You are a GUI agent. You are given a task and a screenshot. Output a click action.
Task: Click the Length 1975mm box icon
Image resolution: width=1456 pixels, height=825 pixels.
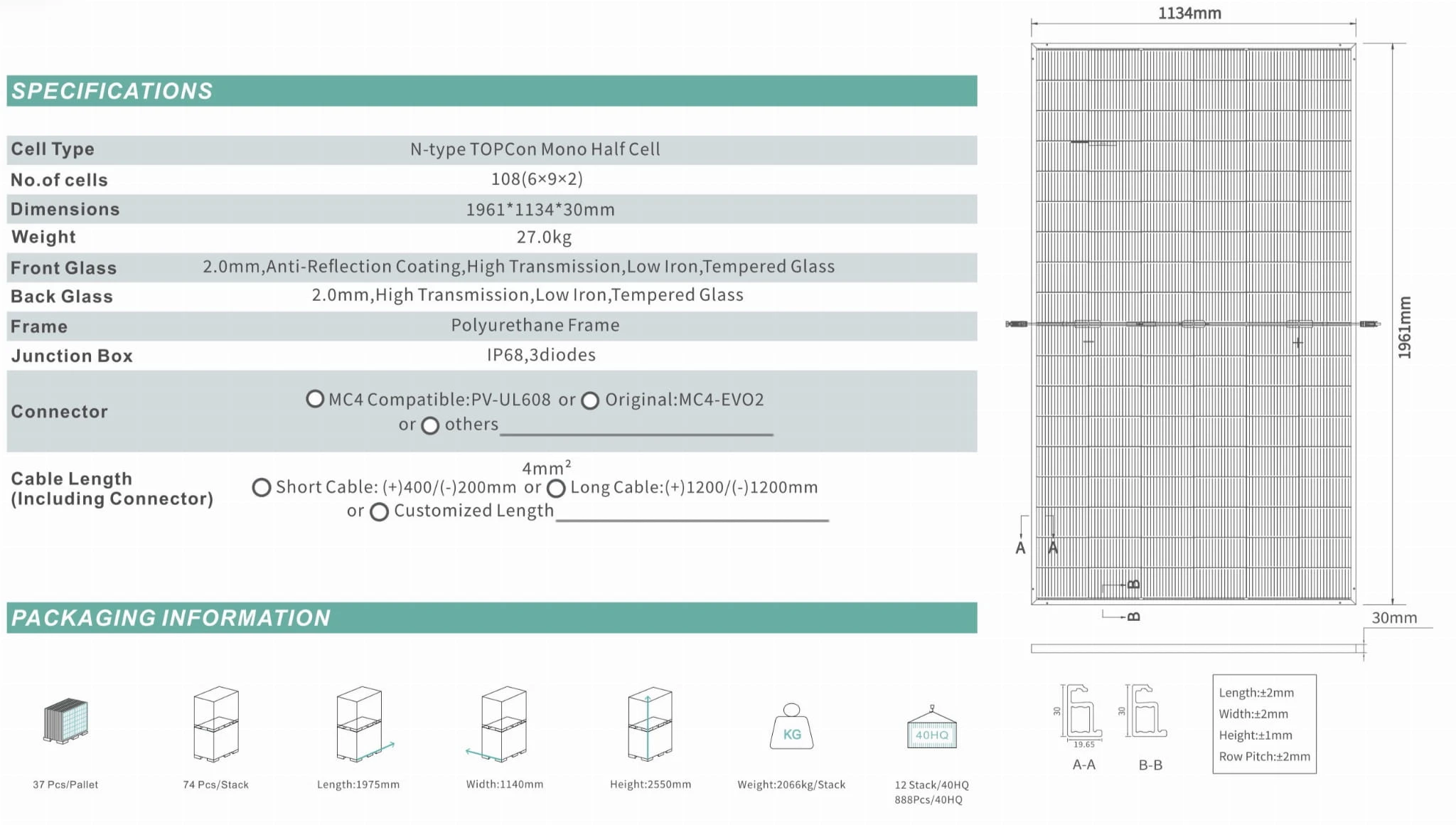[x=360, y=724]
